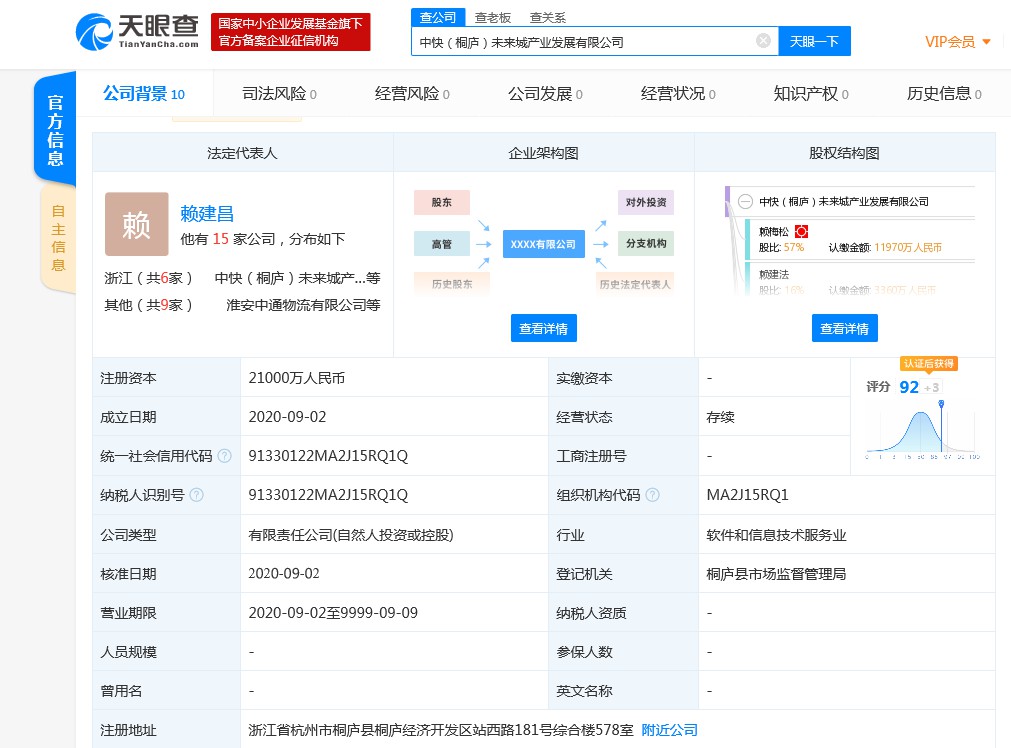This screenshot has width=1011, height=748.
Task: Click the 存续 business status value
Action: coord(720,417)
